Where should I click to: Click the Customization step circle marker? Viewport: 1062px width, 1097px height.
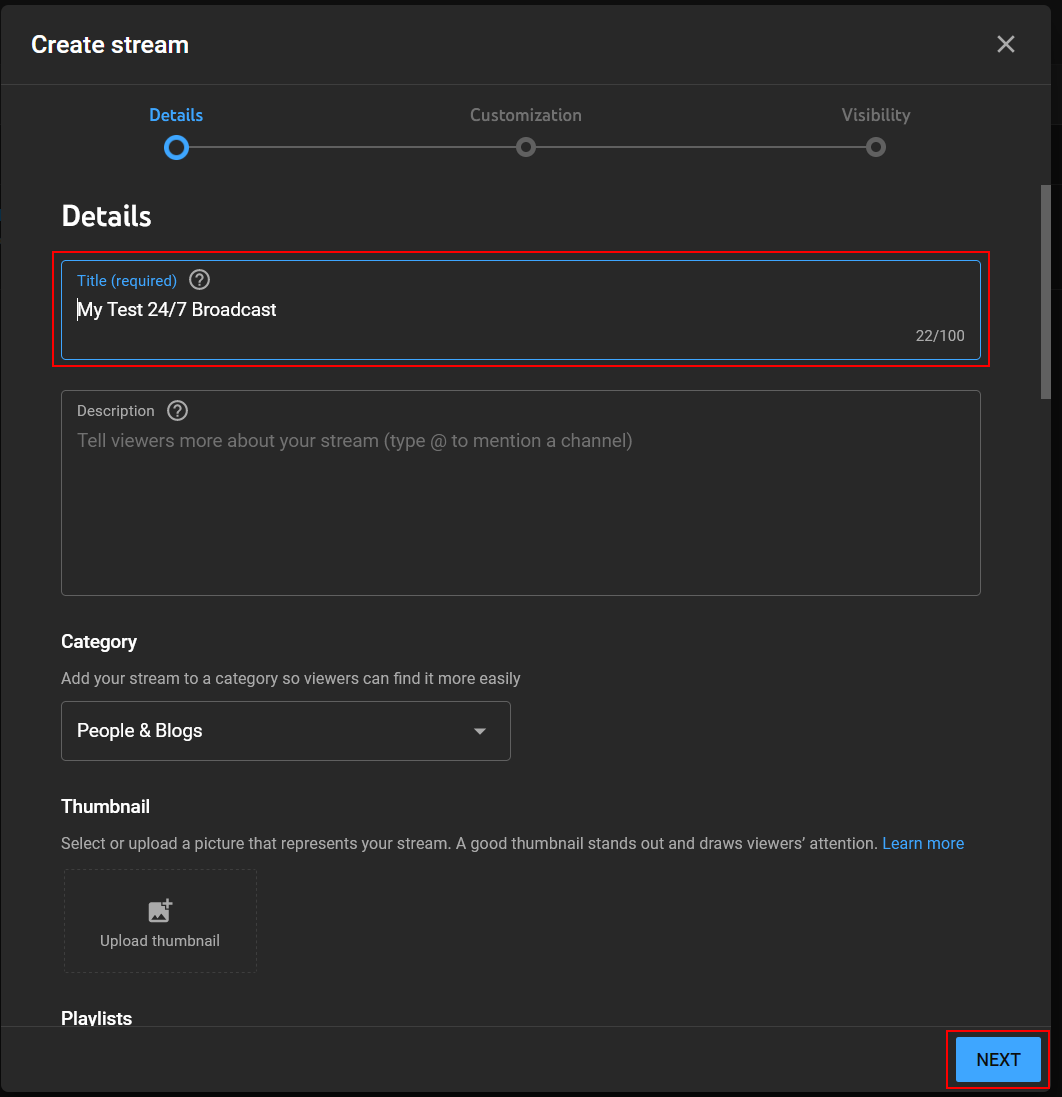click(525, 148)
